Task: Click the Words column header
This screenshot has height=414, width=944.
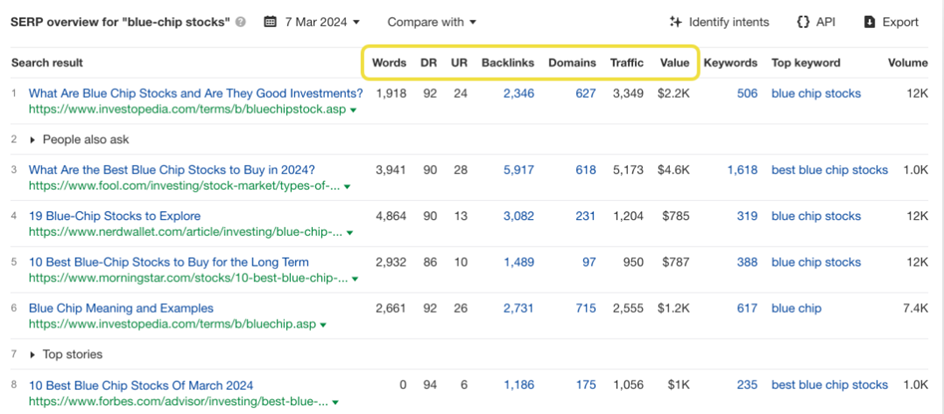Action: coord(389,63)
